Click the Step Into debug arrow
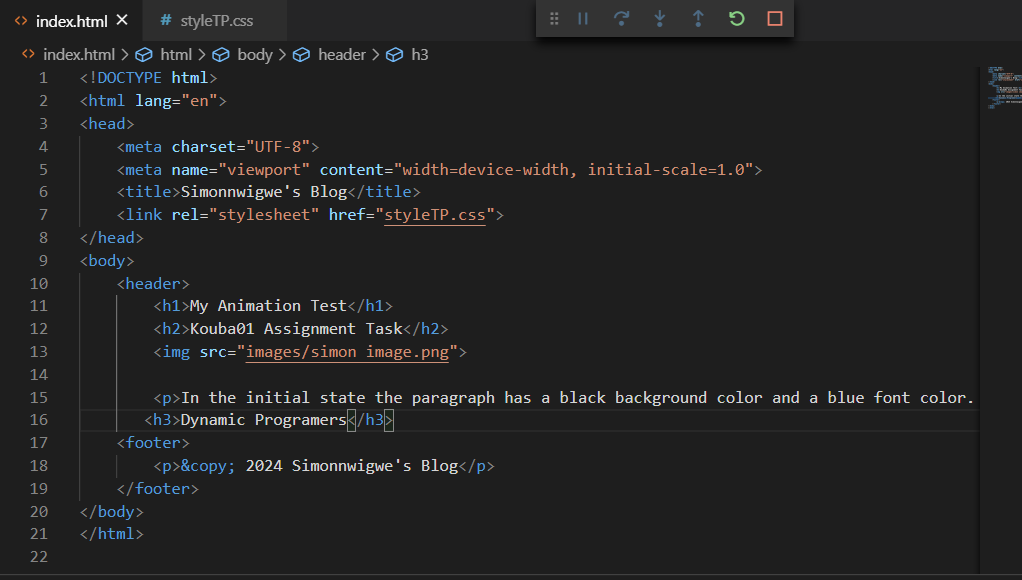Screen dimensions: 1022x580 coord(660,19)
